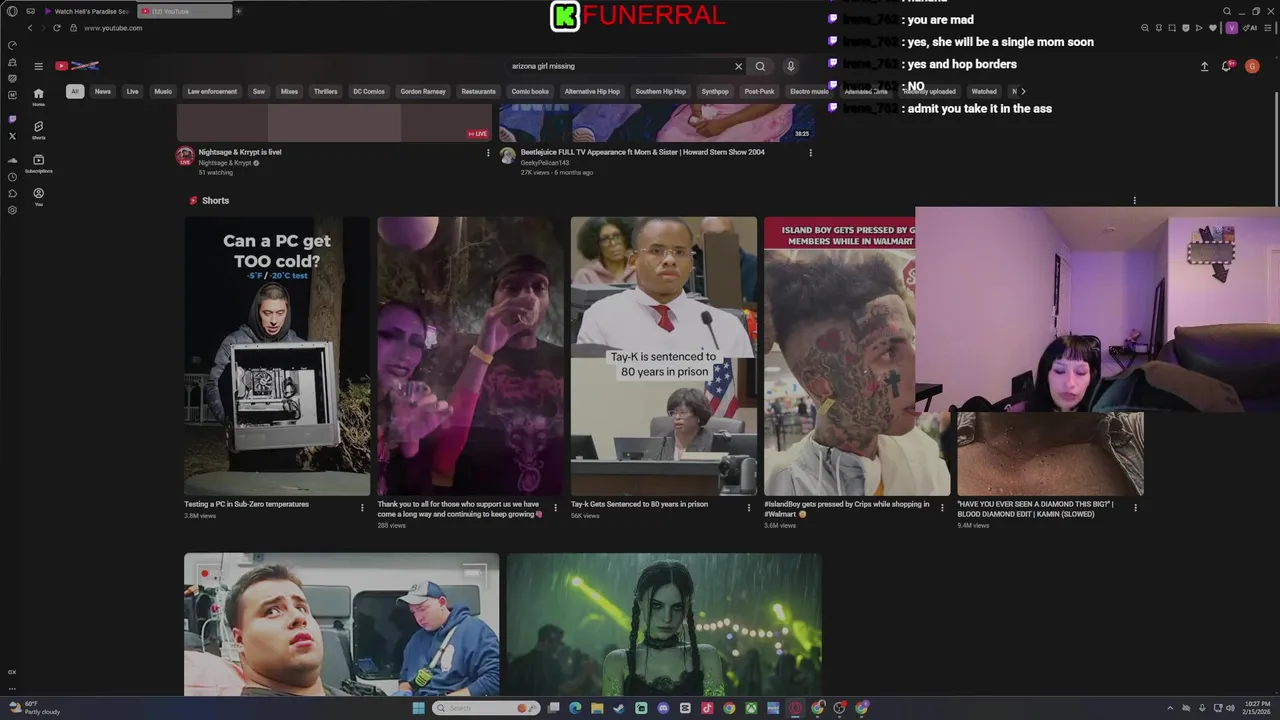Screen dimensions: 1280x720
Task: Open options for Tay-k sentenced short
Action: coord(748,508)
